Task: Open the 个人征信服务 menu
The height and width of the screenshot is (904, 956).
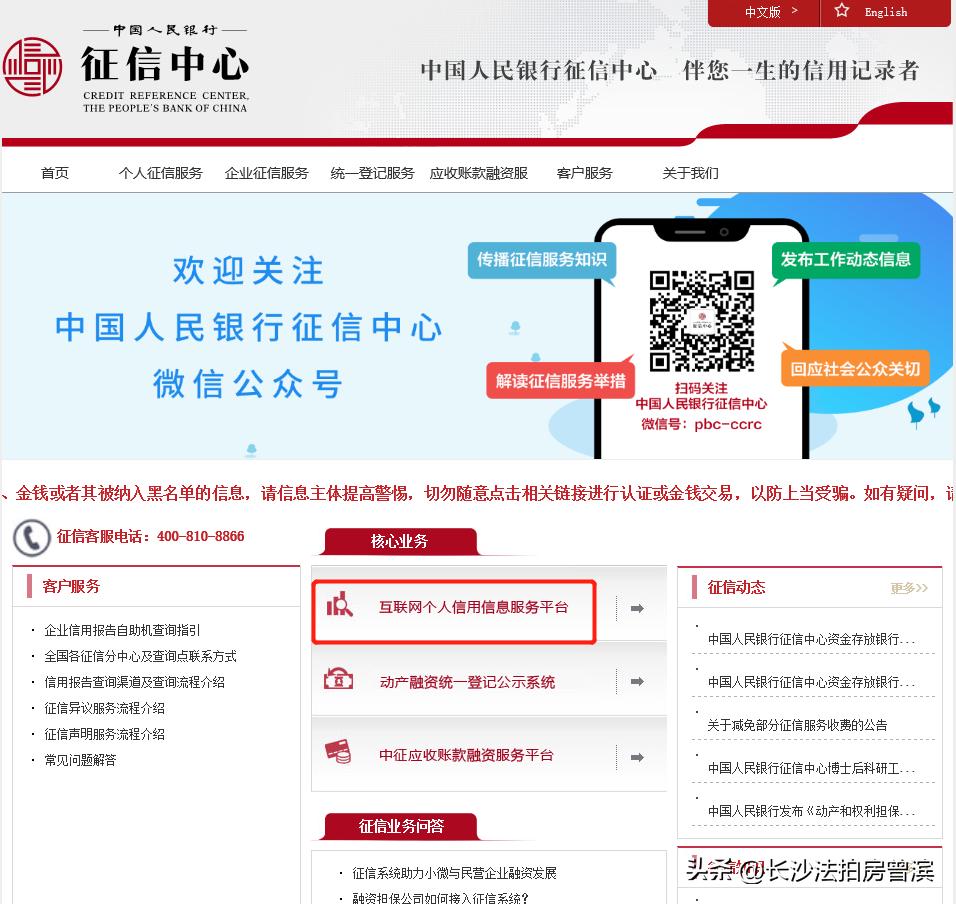Action: [160, 172]
